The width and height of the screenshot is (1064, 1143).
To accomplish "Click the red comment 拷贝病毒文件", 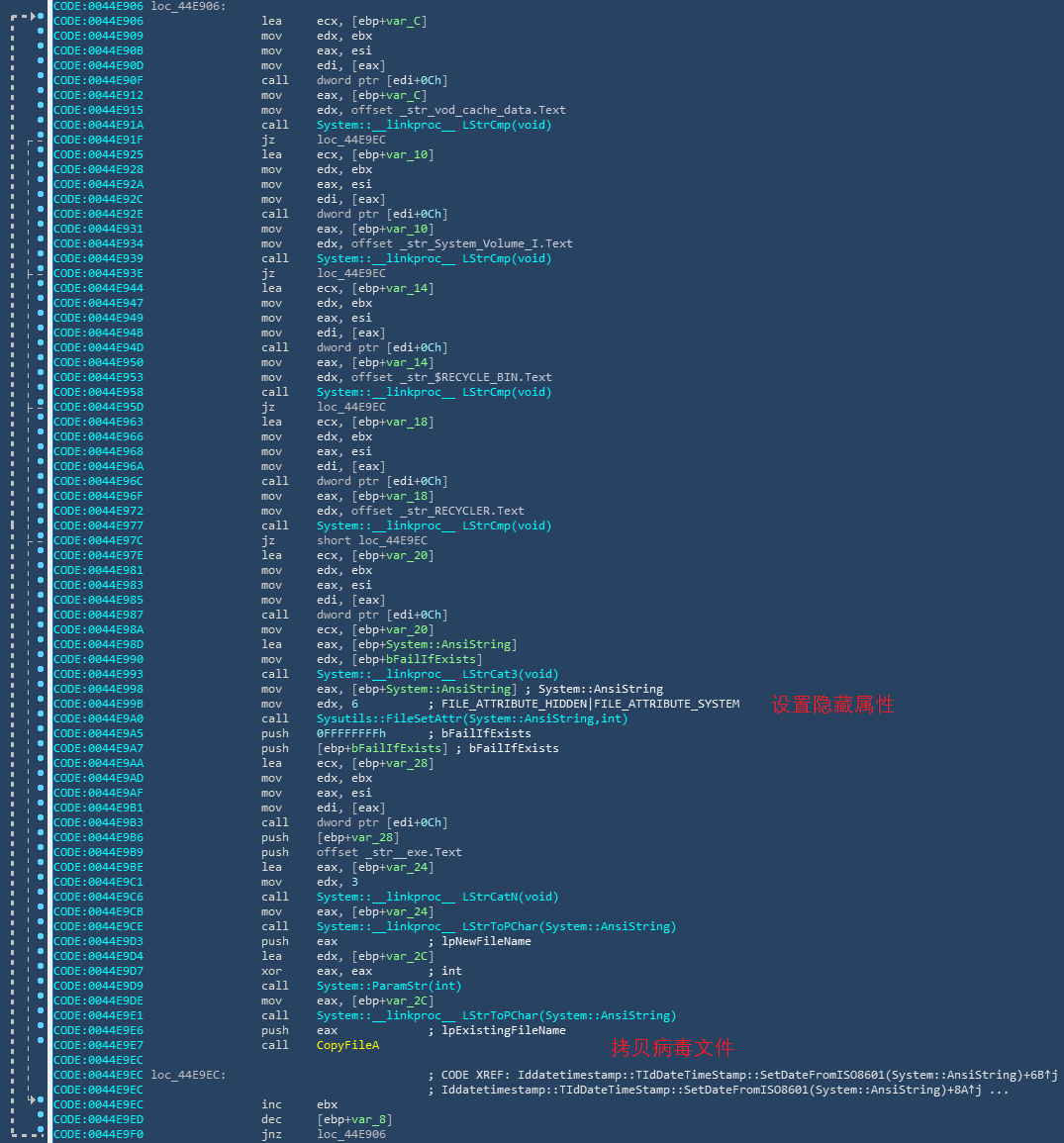I will pos(672,1047).
